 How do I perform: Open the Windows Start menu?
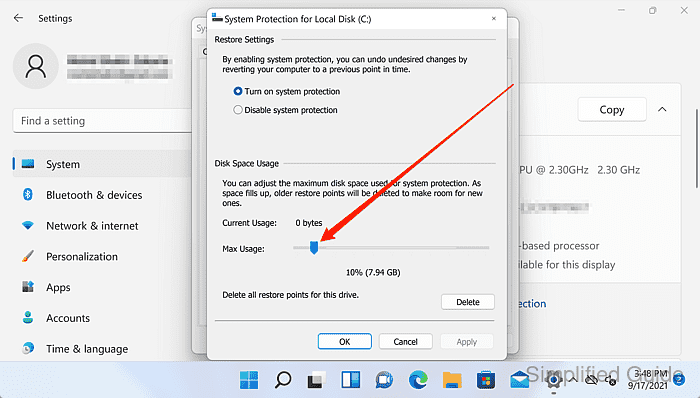[249, 380]
